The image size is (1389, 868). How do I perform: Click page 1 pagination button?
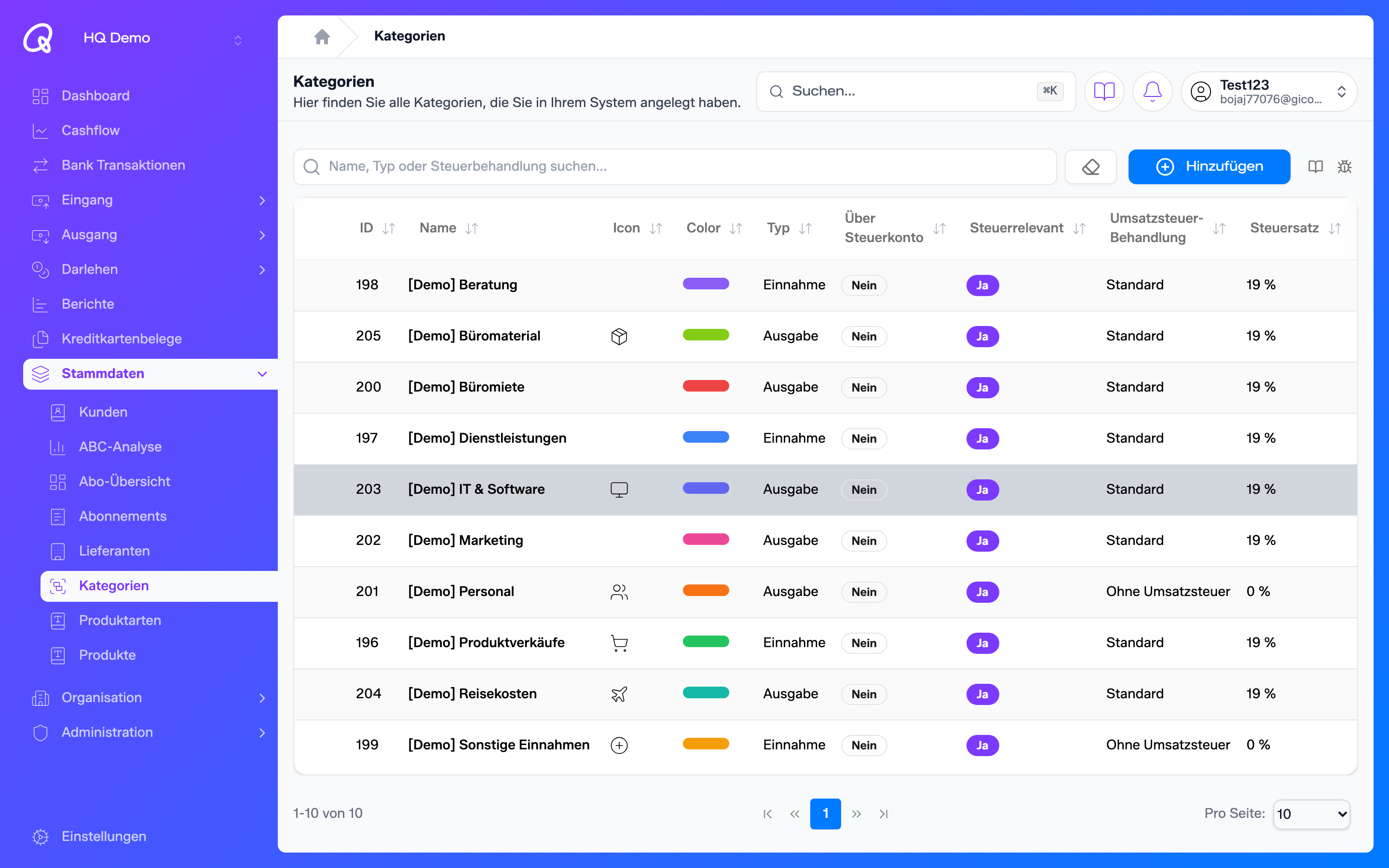pyautogui.click(x=825, y=814)
